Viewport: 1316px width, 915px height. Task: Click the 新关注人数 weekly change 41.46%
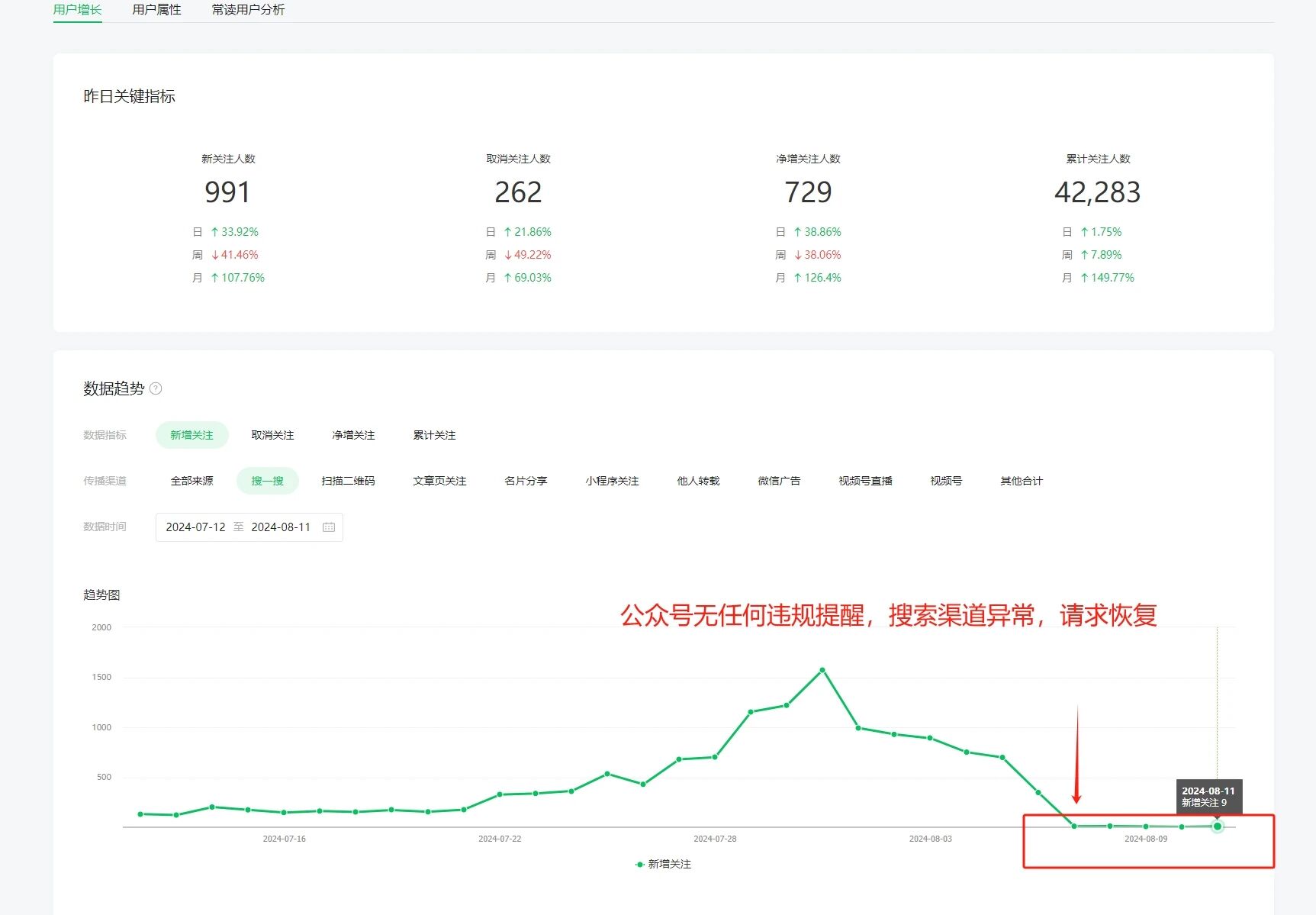234,255
